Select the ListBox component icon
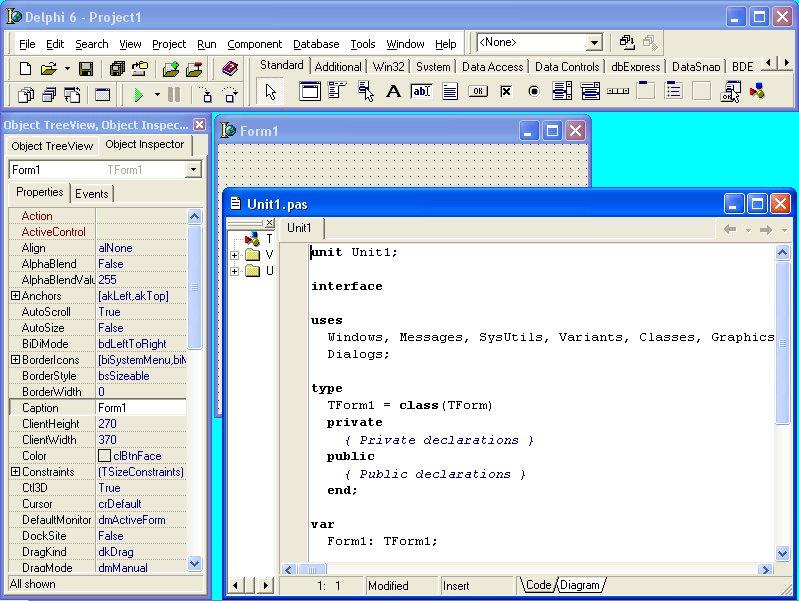 pos(562,92)
